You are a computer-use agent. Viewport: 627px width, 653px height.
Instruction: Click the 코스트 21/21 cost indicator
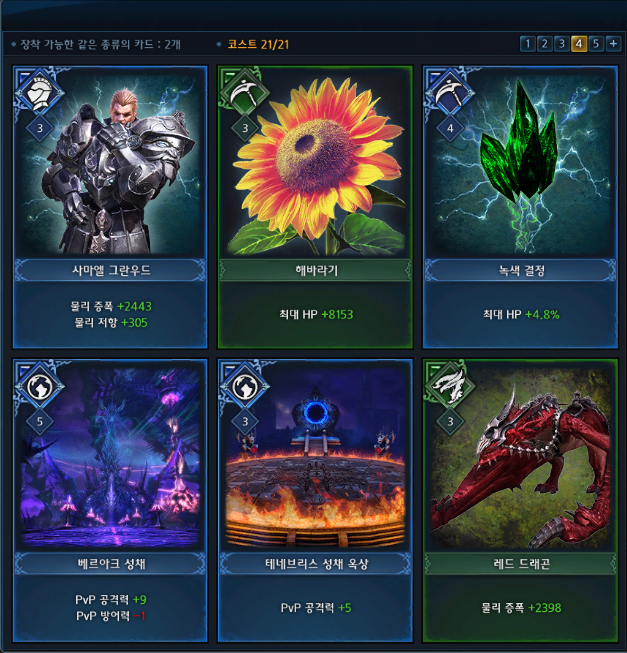point(258,45)
